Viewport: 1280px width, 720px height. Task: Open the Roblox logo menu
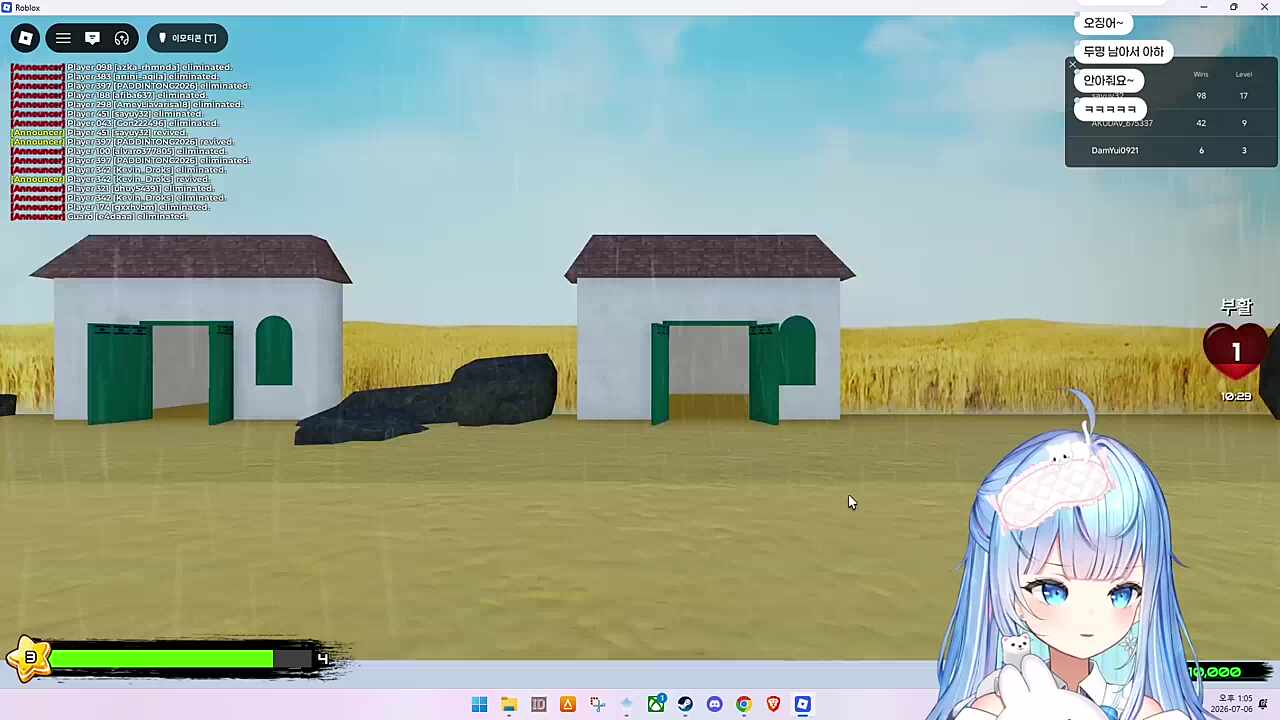click(x=26, y=38)
